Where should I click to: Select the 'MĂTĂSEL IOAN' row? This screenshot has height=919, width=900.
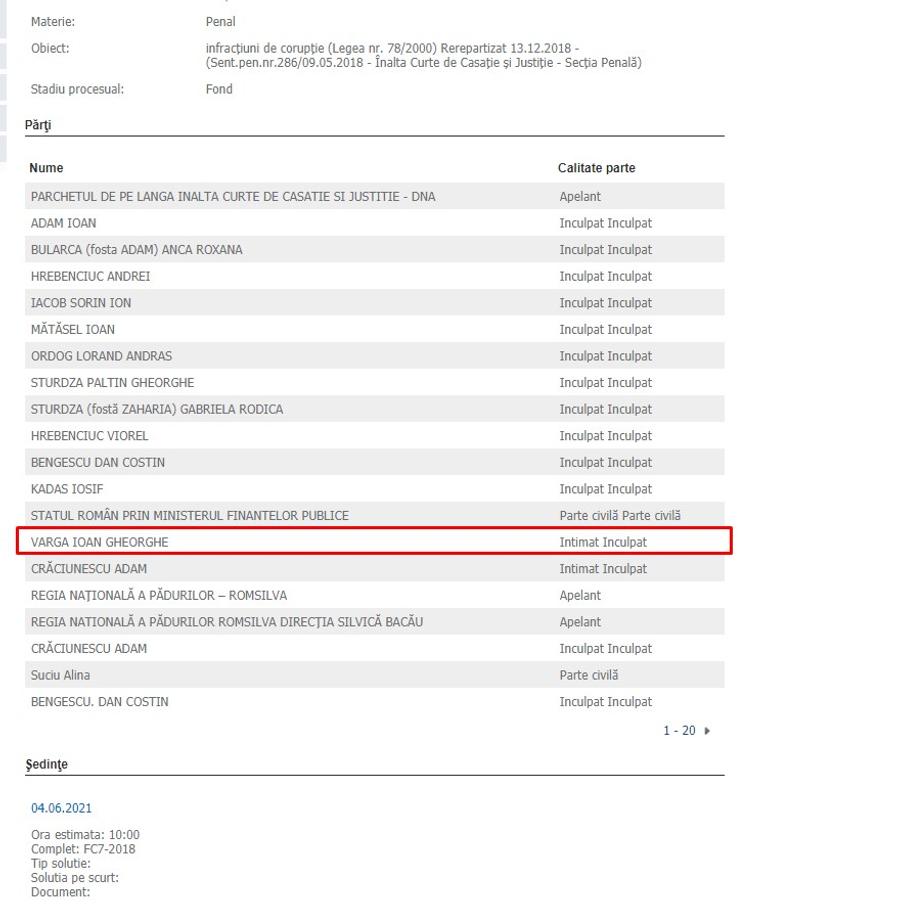(374, 329)
